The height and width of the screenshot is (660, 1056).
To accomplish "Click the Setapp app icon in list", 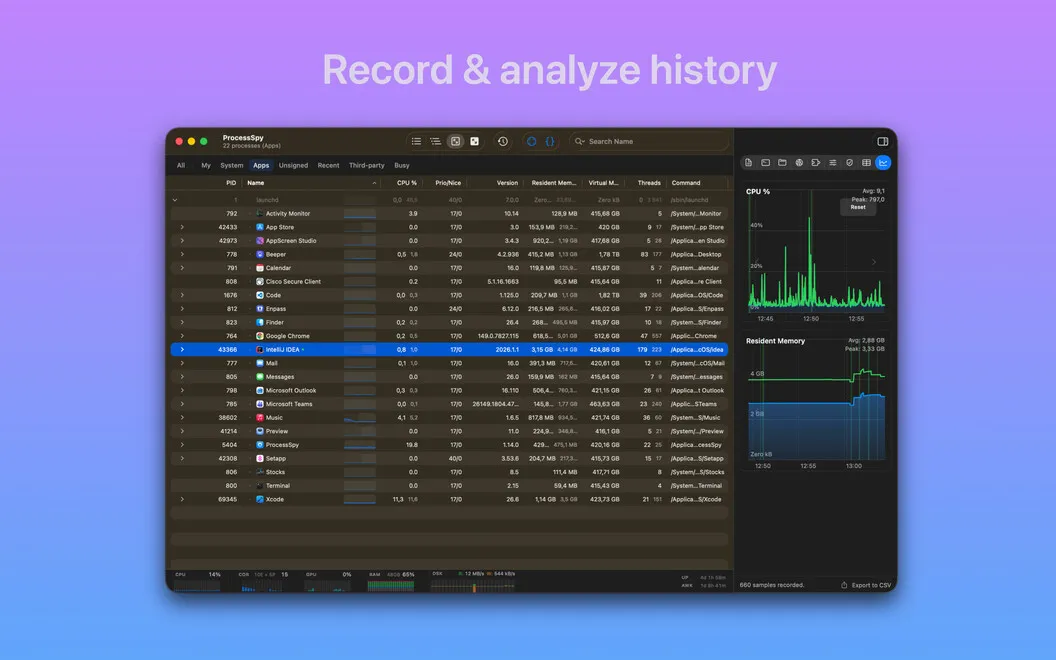I will coord(260,459).
